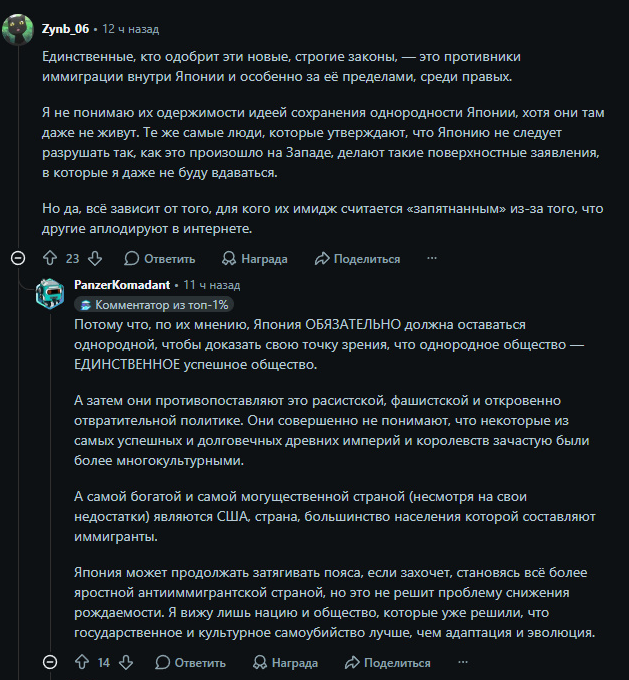Reply to Zynb_06 via Ответить
Image resolution: width=629 pixels, height=680 pixels.
[160, 259]
